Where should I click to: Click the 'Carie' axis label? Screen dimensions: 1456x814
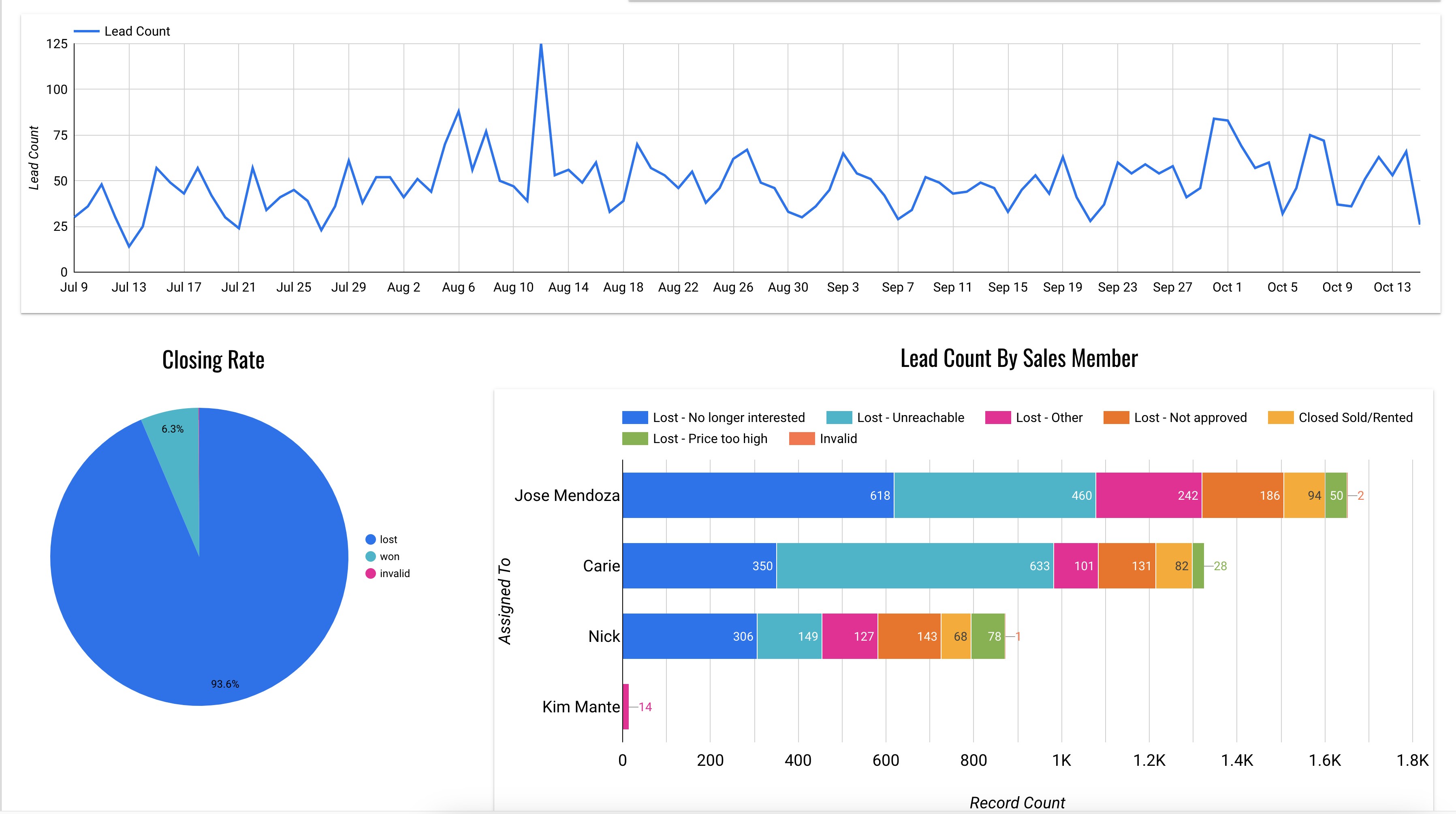601,566
